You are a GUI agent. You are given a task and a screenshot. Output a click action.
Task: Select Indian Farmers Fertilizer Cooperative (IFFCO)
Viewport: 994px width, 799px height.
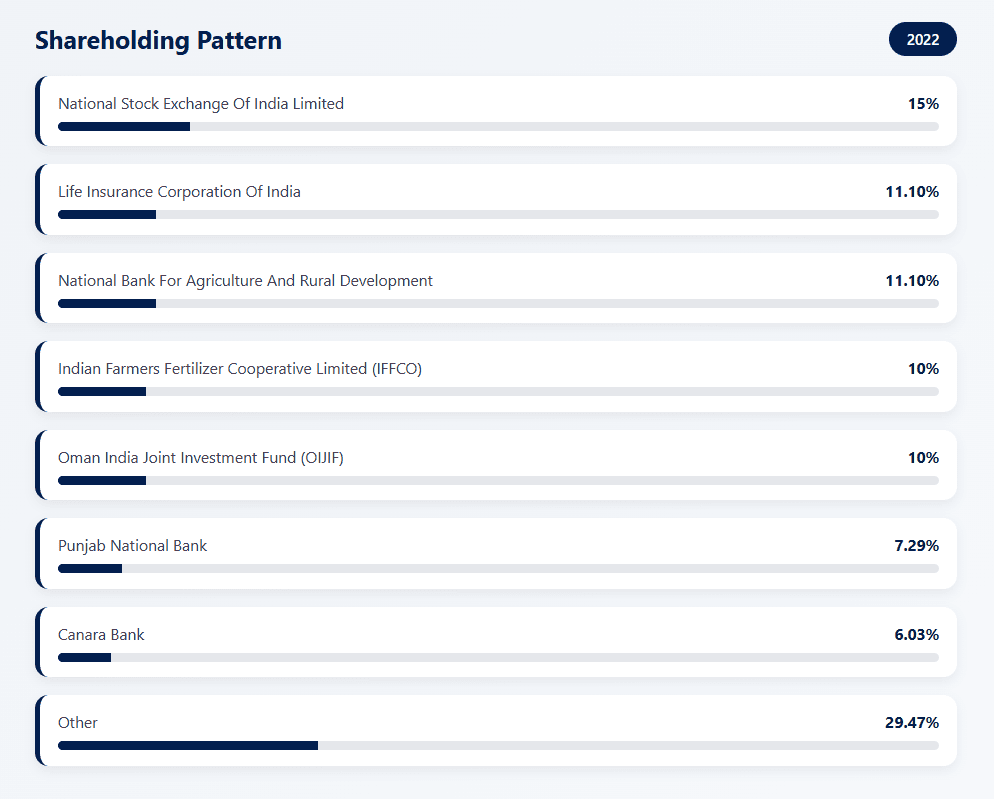(240, 369)
